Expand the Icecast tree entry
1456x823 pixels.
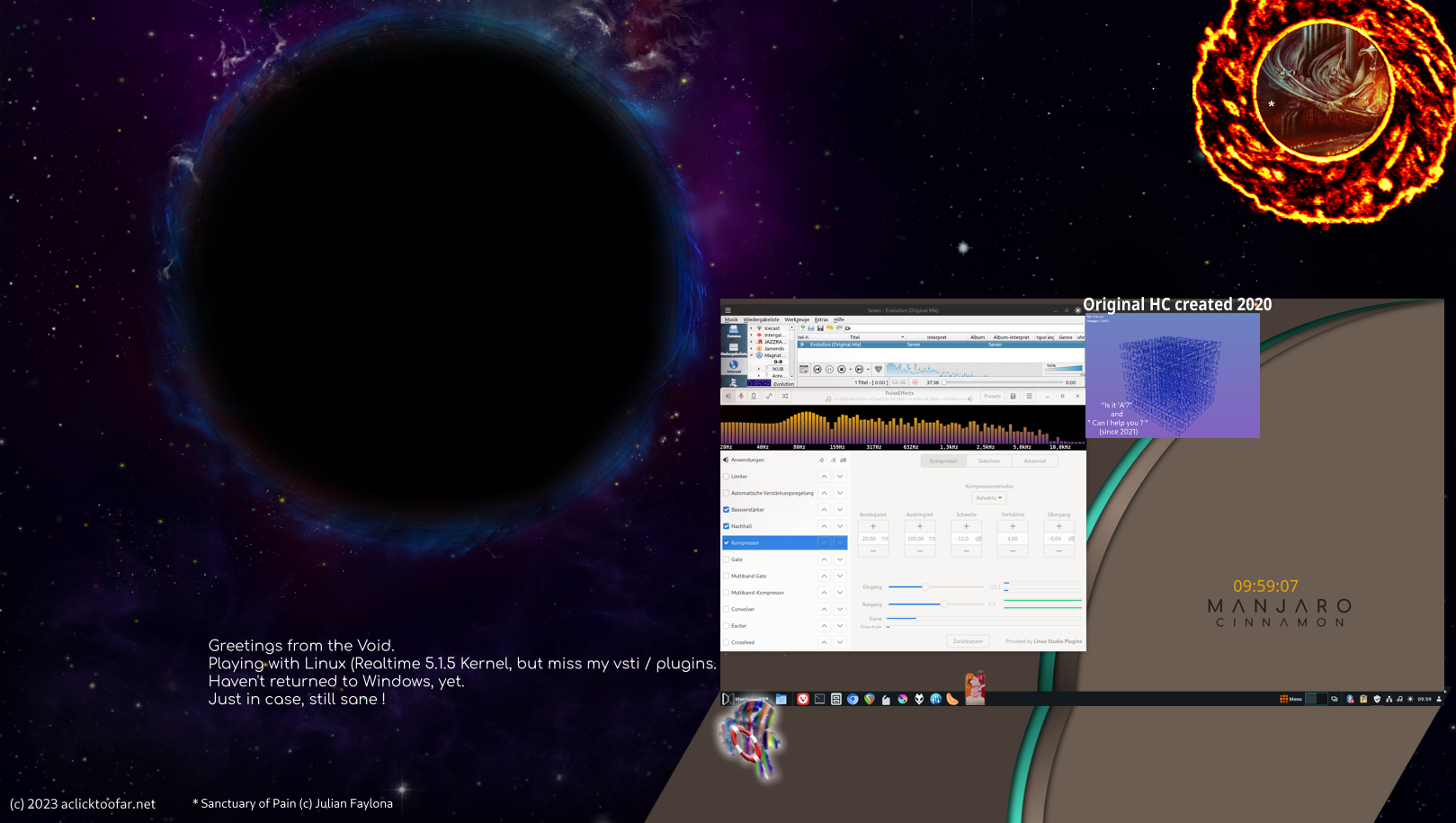click(x=751, y=328)
